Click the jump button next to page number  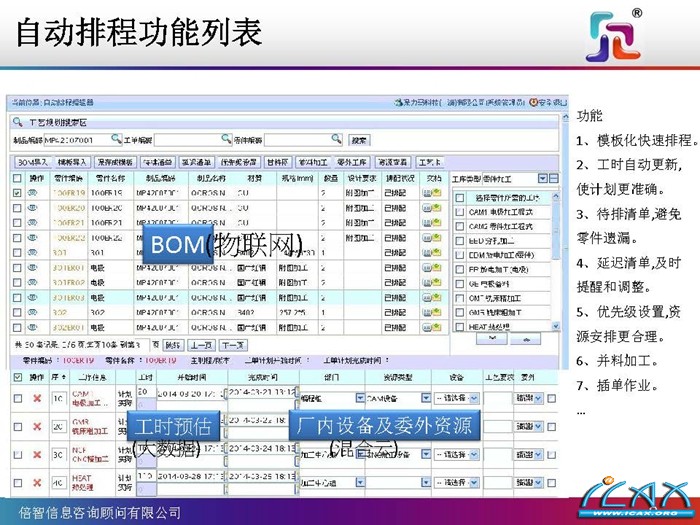click(173, 345)
